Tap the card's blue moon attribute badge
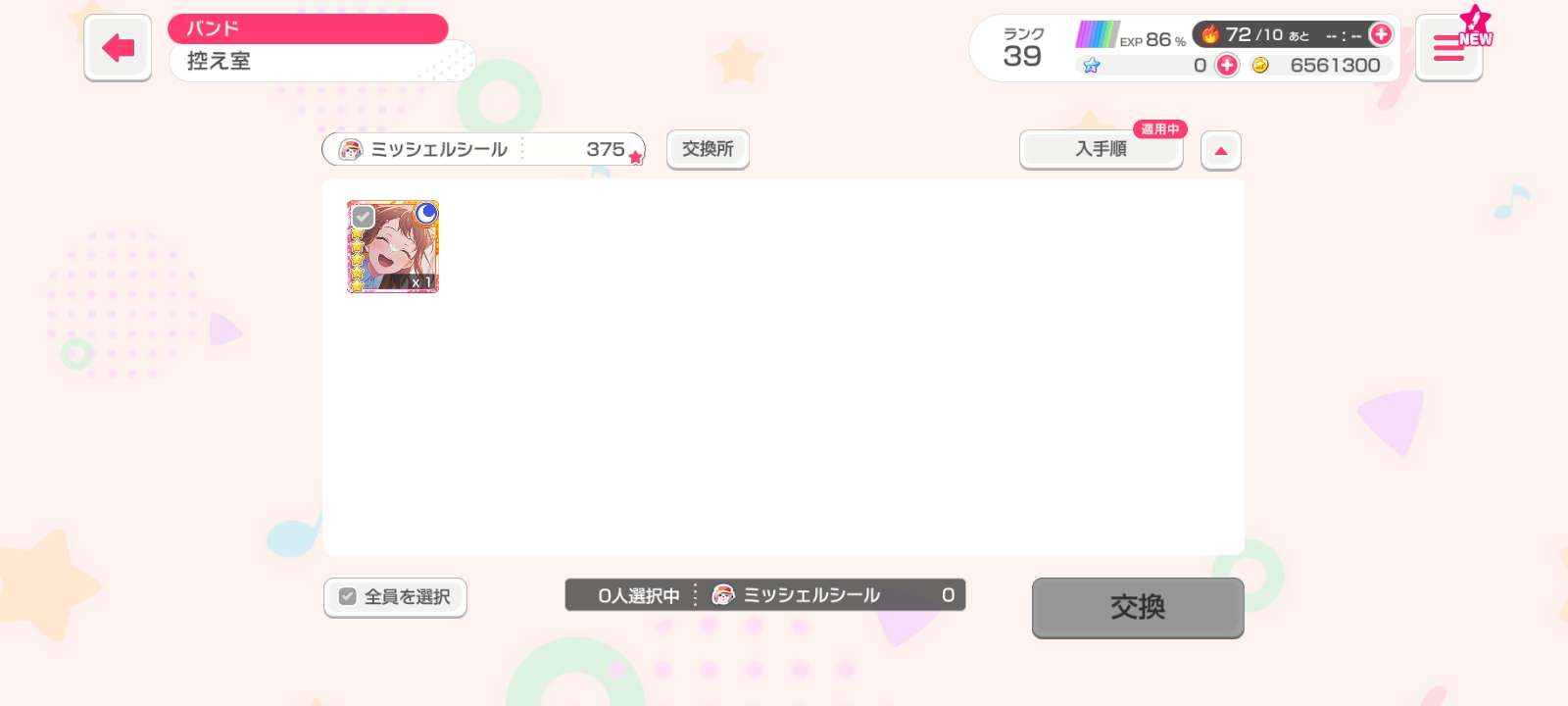 pos(426,213)
